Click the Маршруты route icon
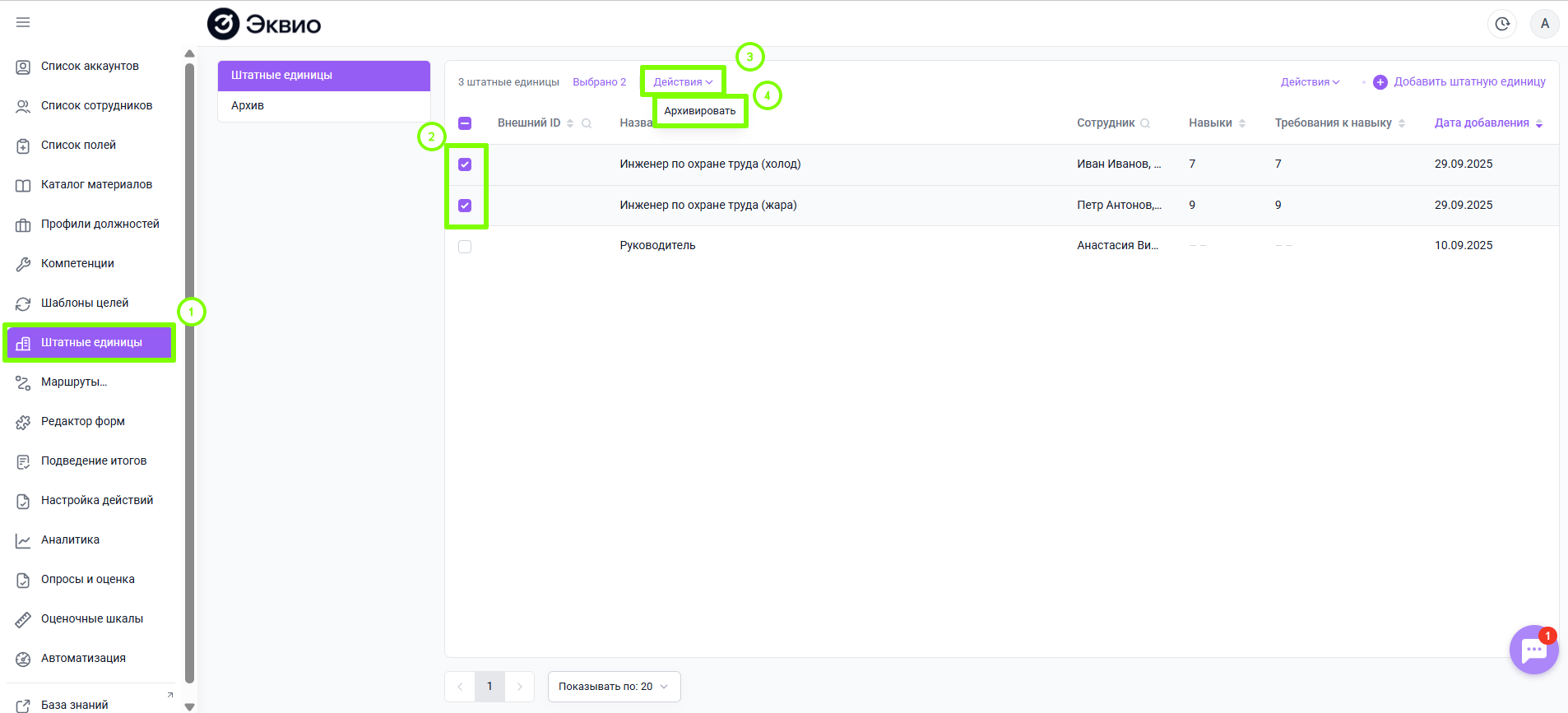The image size is (1568, 713). pyautogui.click(x=23, y=382)
